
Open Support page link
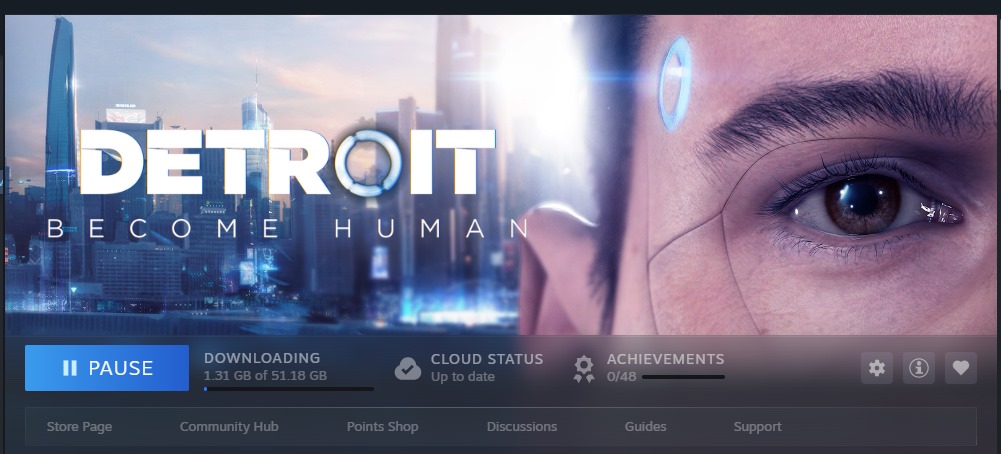coord(757,427)
